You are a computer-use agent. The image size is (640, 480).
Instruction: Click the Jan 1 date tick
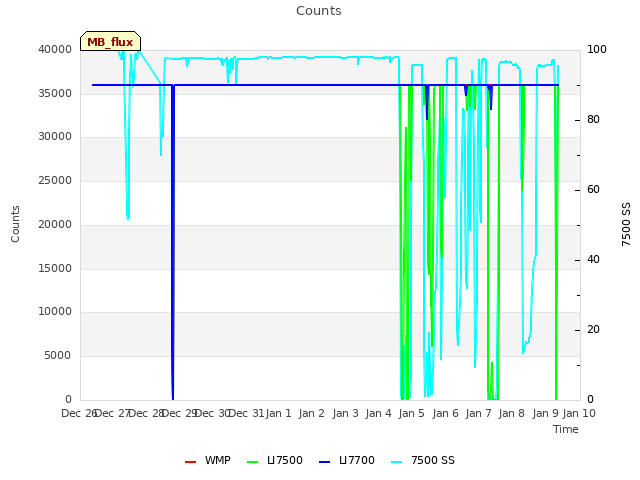point(278,413)
